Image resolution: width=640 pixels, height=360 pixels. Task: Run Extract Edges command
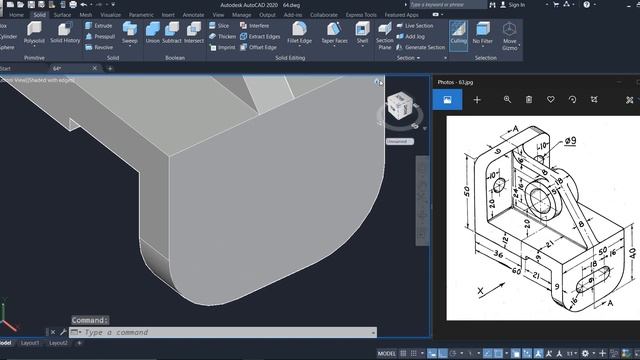[x=260, y=36]
